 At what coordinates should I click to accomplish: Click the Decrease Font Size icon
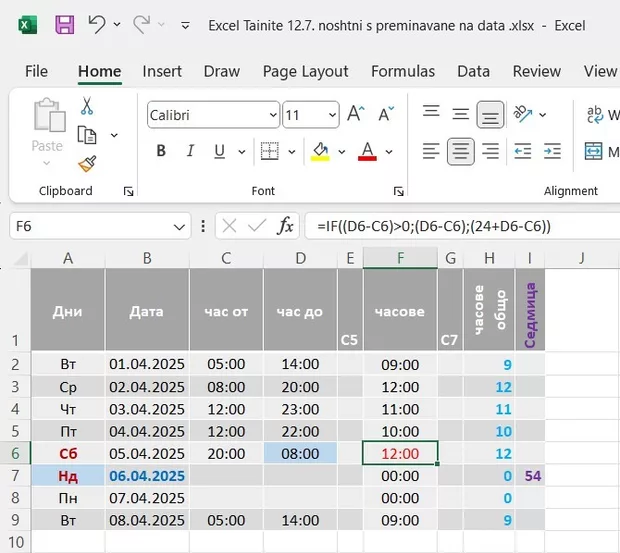pos(385,115)
